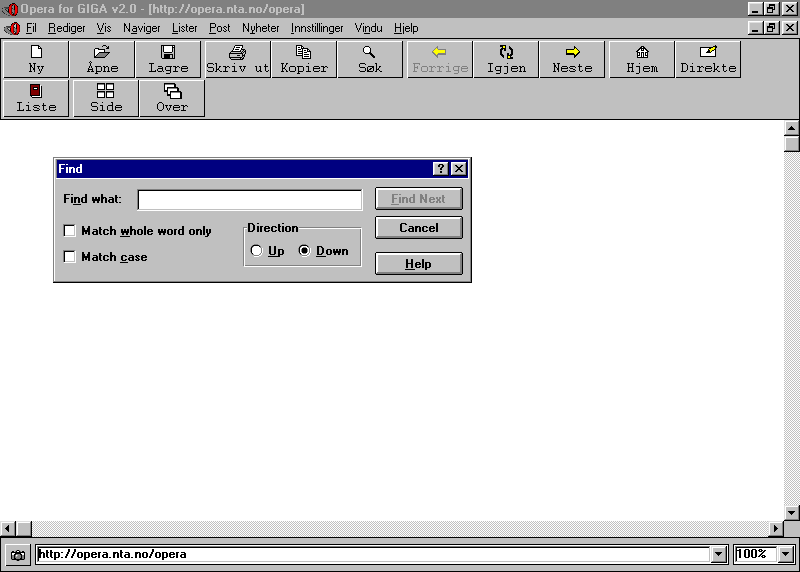Click the Help button in Find dialog
Viewport: 800px width, 572px height.
coord(418,264)
